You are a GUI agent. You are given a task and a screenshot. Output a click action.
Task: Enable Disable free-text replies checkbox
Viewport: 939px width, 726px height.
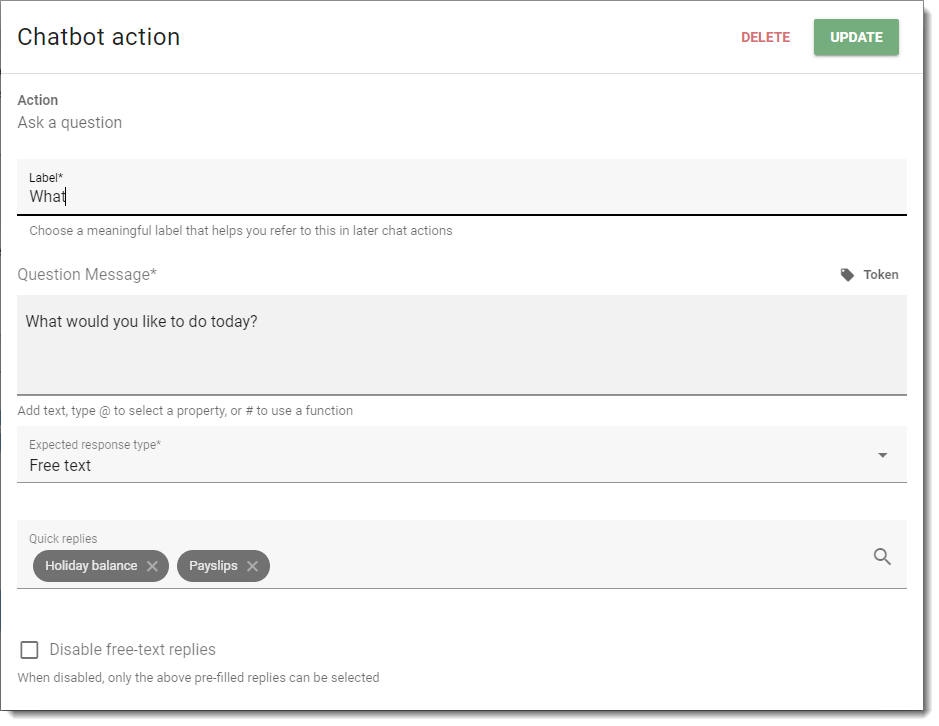(29, 650)
